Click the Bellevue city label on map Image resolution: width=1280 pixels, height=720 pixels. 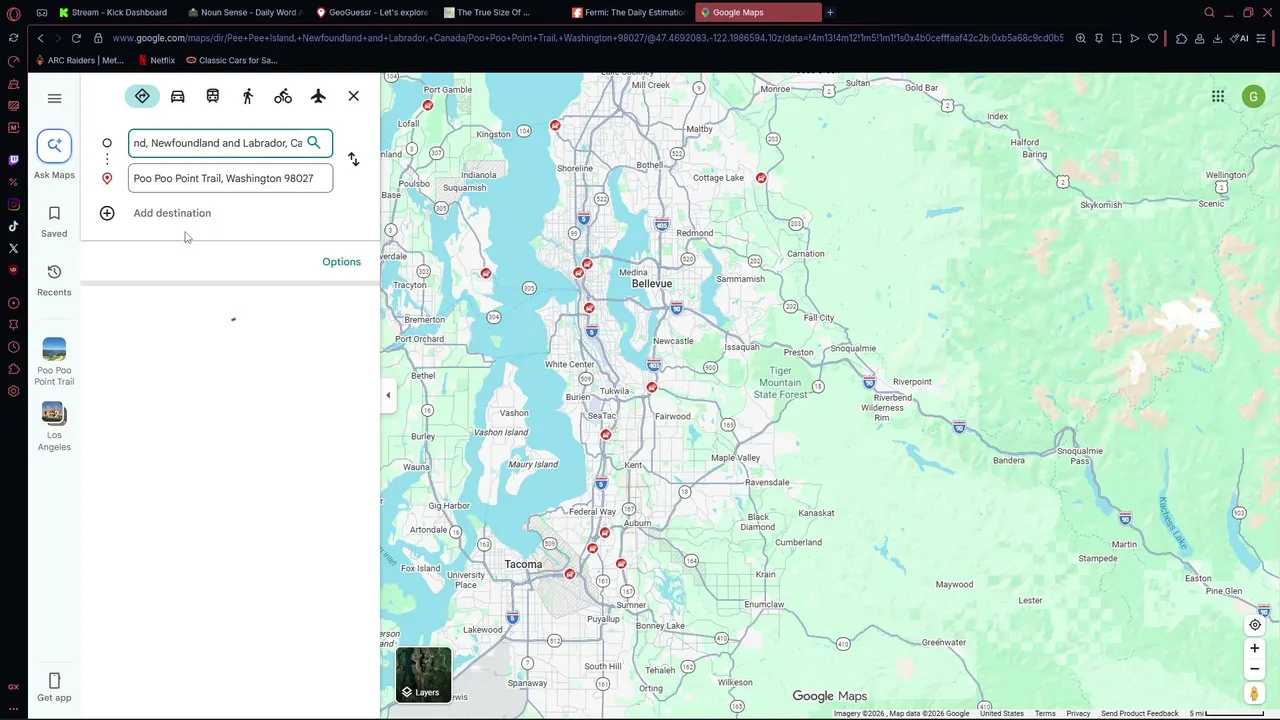coord(652,284)
